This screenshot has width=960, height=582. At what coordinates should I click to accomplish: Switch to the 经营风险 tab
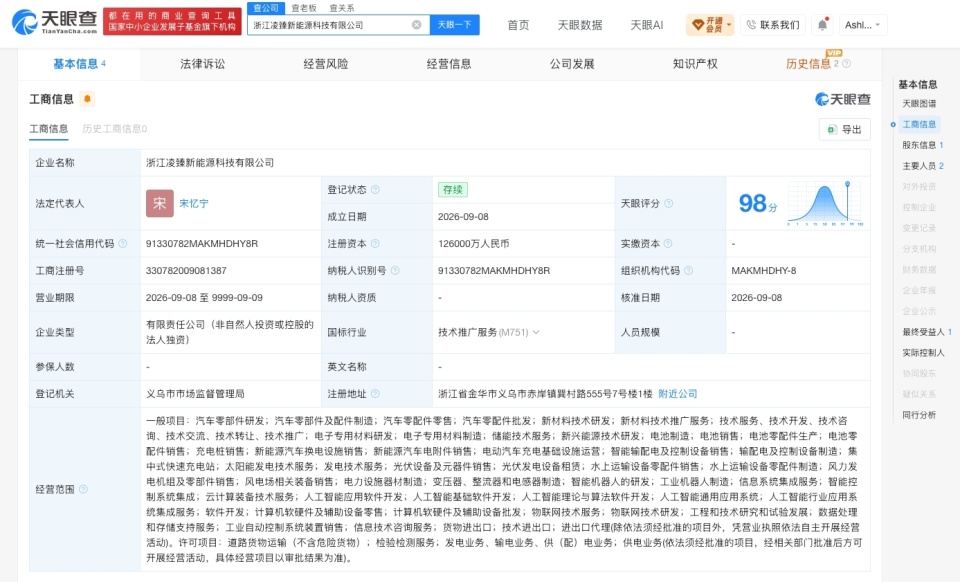coord(326,64)
